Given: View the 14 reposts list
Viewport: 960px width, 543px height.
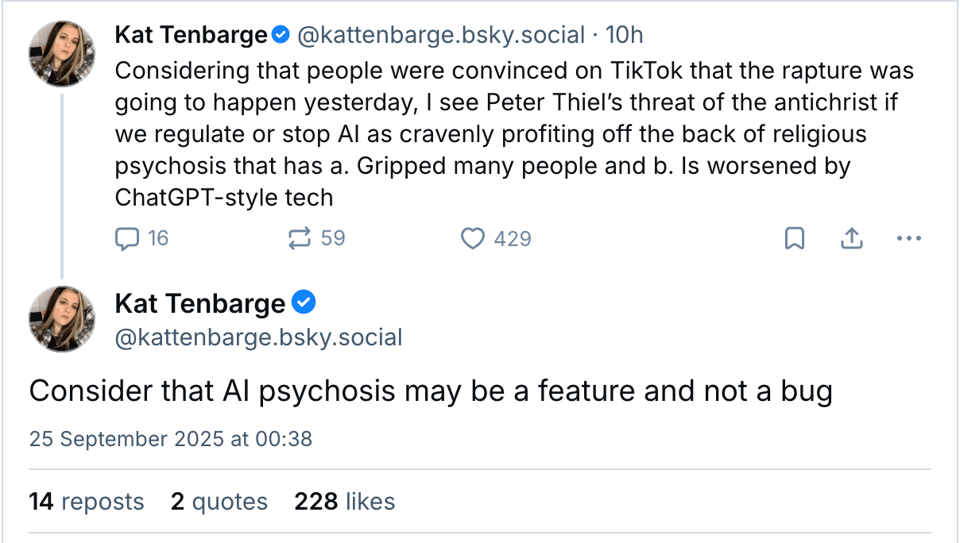Looking at the screenshot, I should click(87, 501).
